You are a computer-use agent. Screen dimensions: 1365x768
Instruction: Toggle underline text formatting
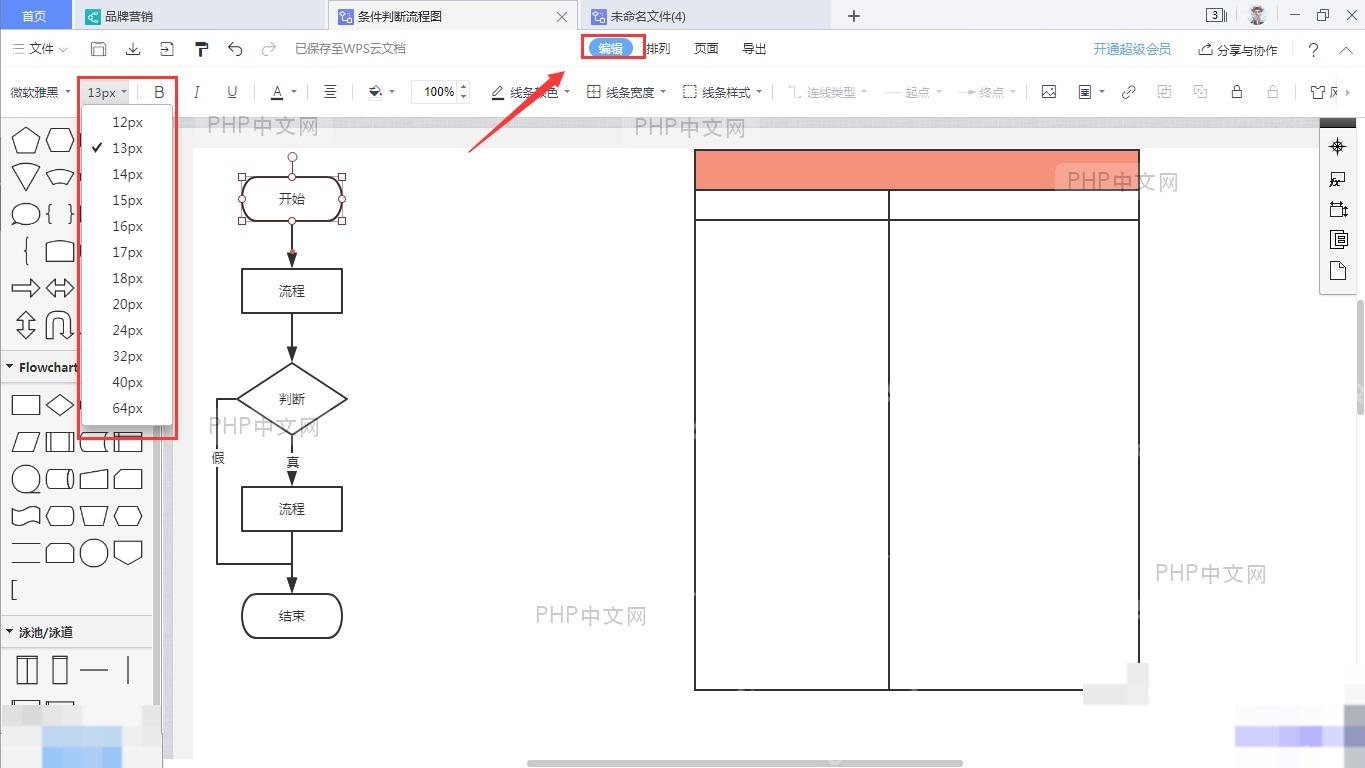tap(232, 92)
